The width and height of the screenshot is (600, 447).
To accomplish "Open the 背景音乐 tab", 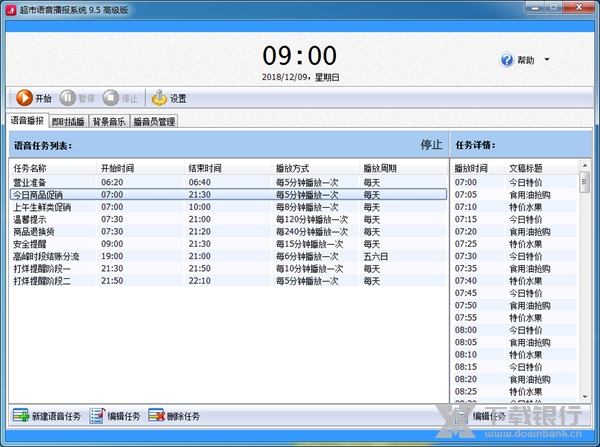I will click(110, 122).
